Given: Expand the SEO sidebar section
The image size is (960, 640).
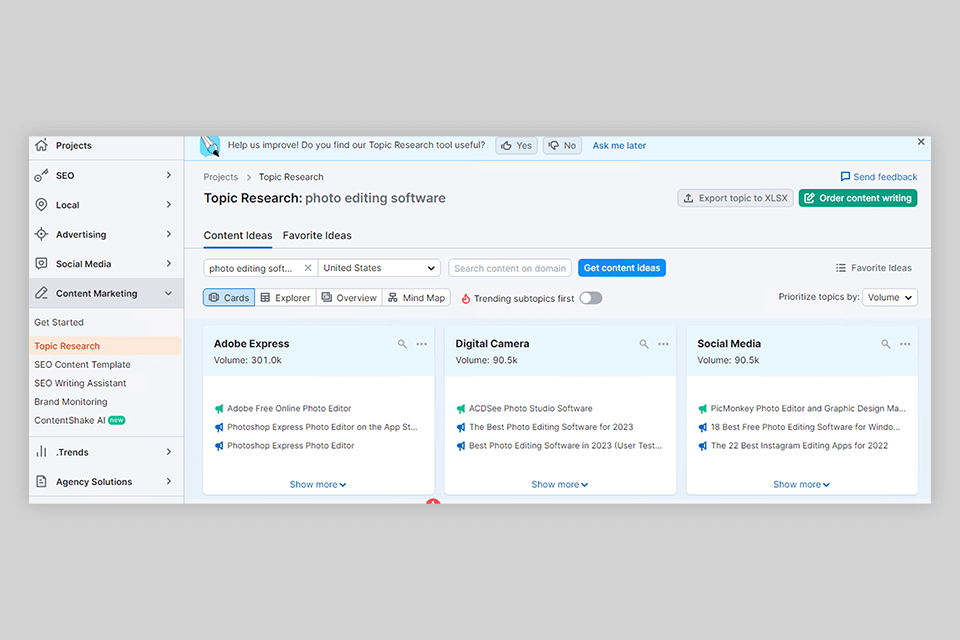Looking at the screenshot, I should 168,175.
